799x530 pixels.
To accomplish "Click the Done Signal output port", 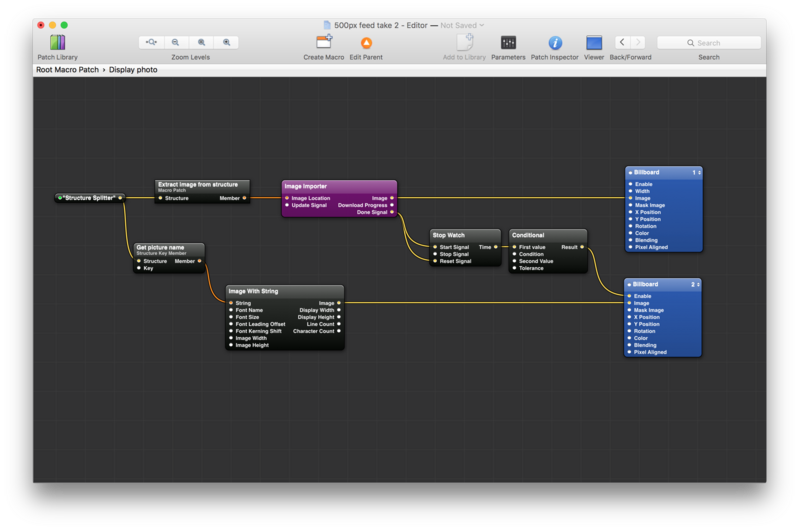I will point(392,213).
